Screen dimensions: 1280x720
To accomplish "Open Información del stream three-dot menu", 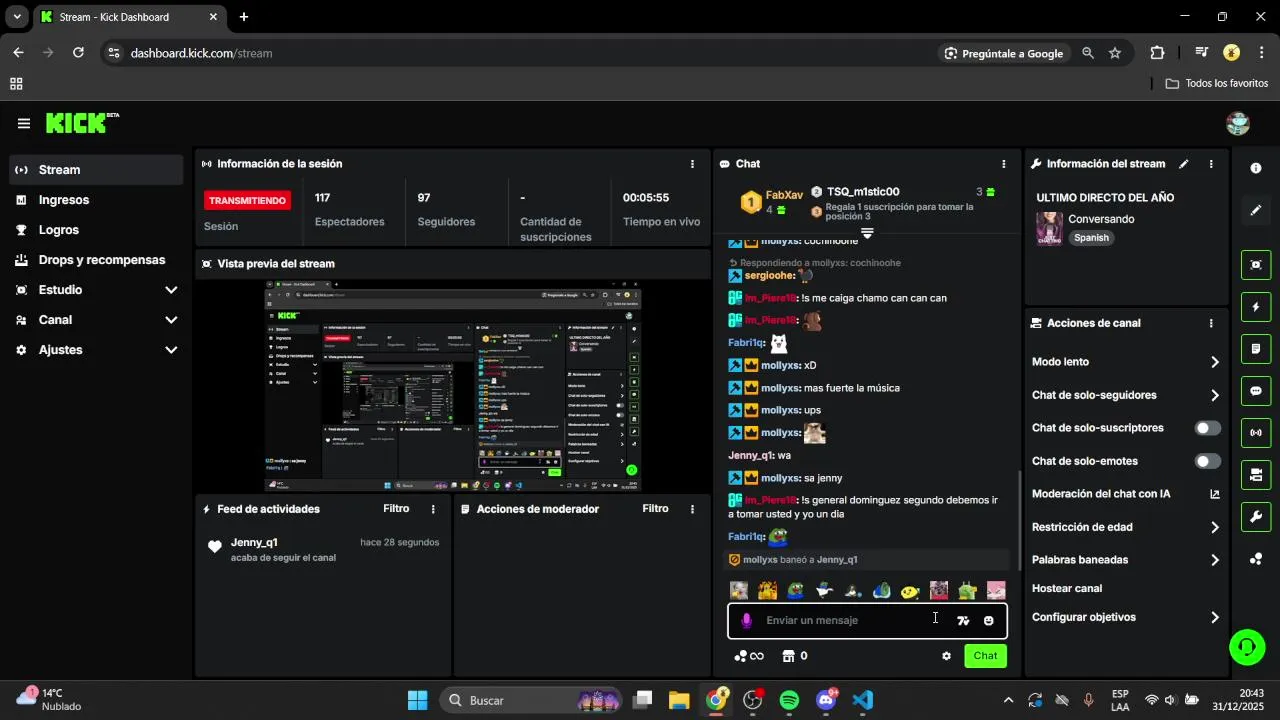I will point(1211,164).
